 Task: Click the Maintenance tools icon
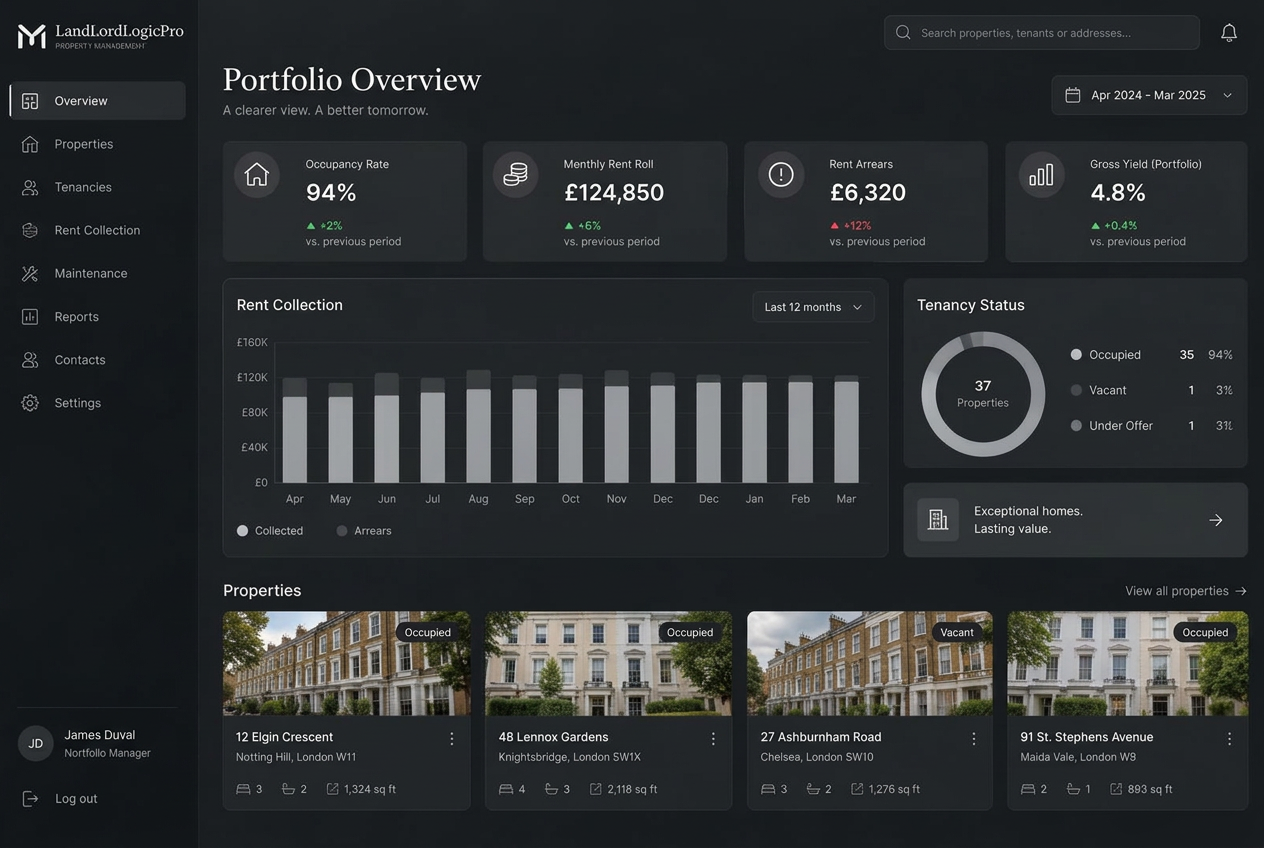tap(30, 273)
